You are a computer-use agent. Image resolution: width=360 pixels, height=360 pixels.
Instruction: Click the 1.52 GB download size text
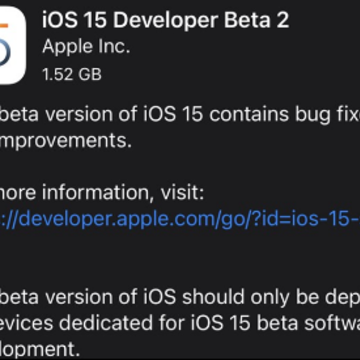[72, 74]
